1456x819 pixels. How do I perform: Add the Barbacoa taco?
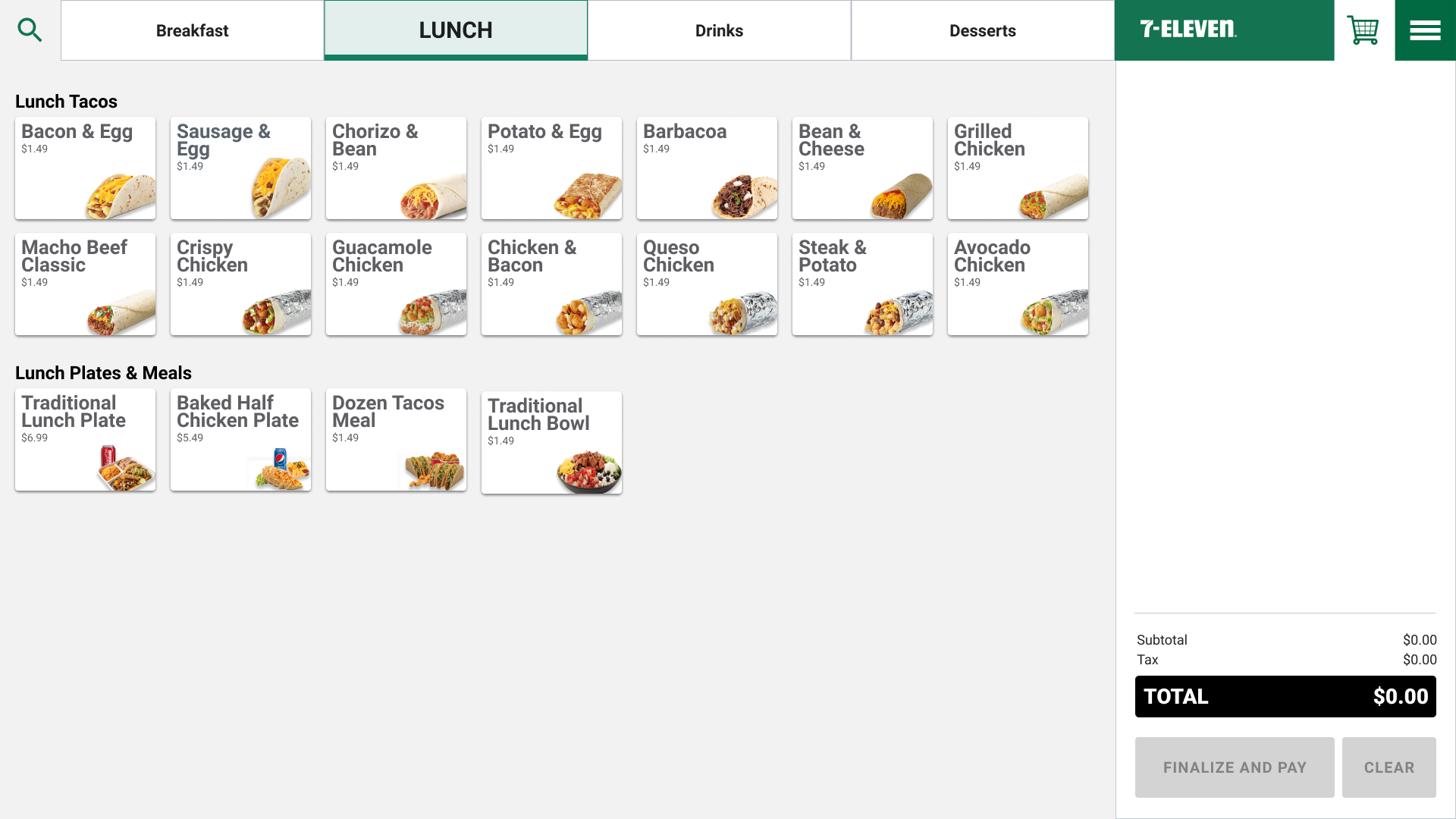pos(708,168)
